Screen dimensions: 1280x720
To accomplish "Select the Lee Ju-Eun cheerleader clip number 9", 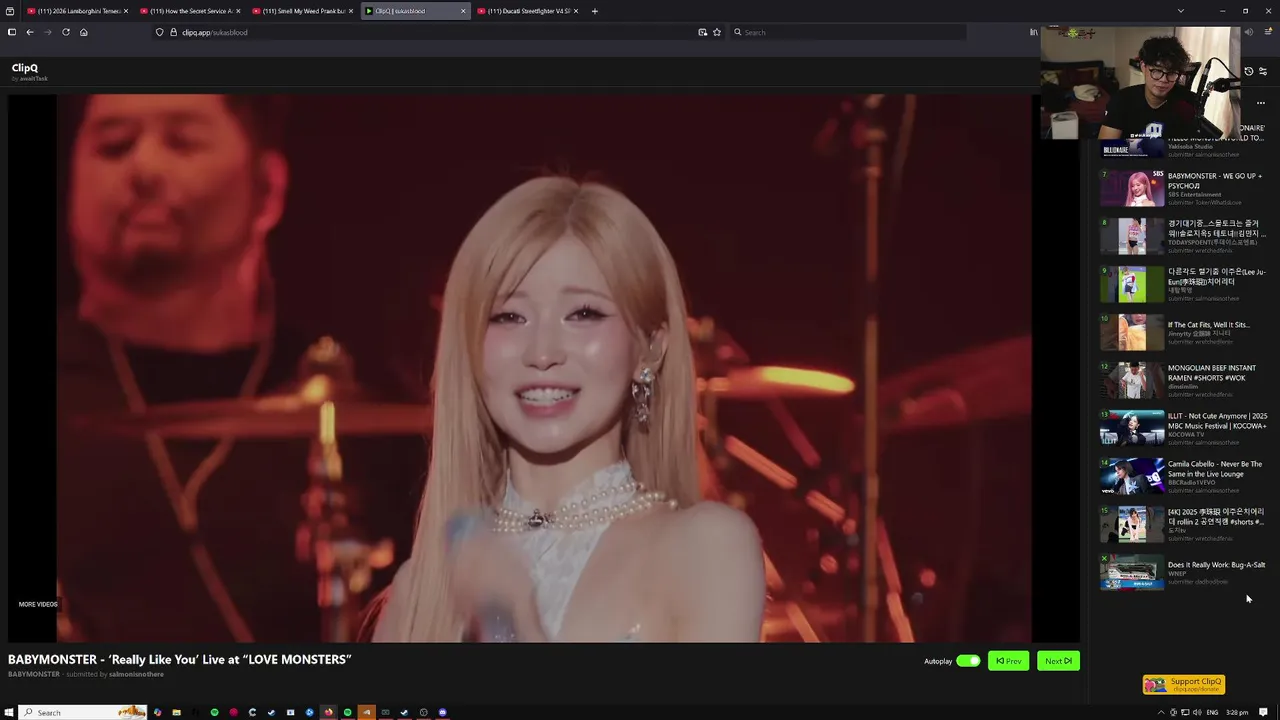I will click(1184, 284).
